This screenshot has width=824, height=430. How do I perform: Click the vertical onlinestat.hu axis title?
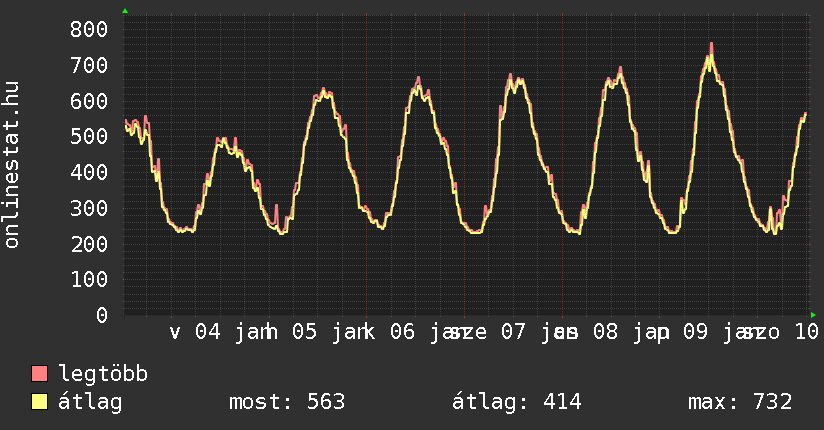[x=13, y=166]
